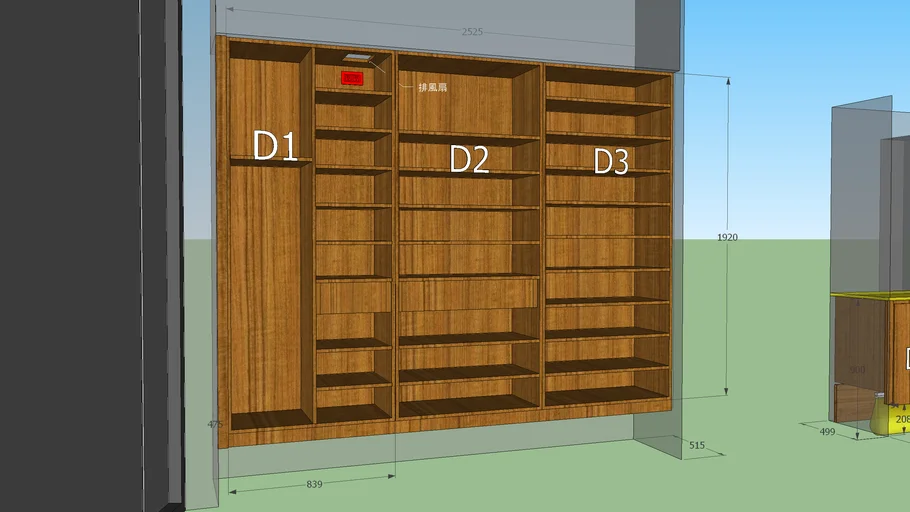Click the drawer front in D2 section

[x=468, y=295]
